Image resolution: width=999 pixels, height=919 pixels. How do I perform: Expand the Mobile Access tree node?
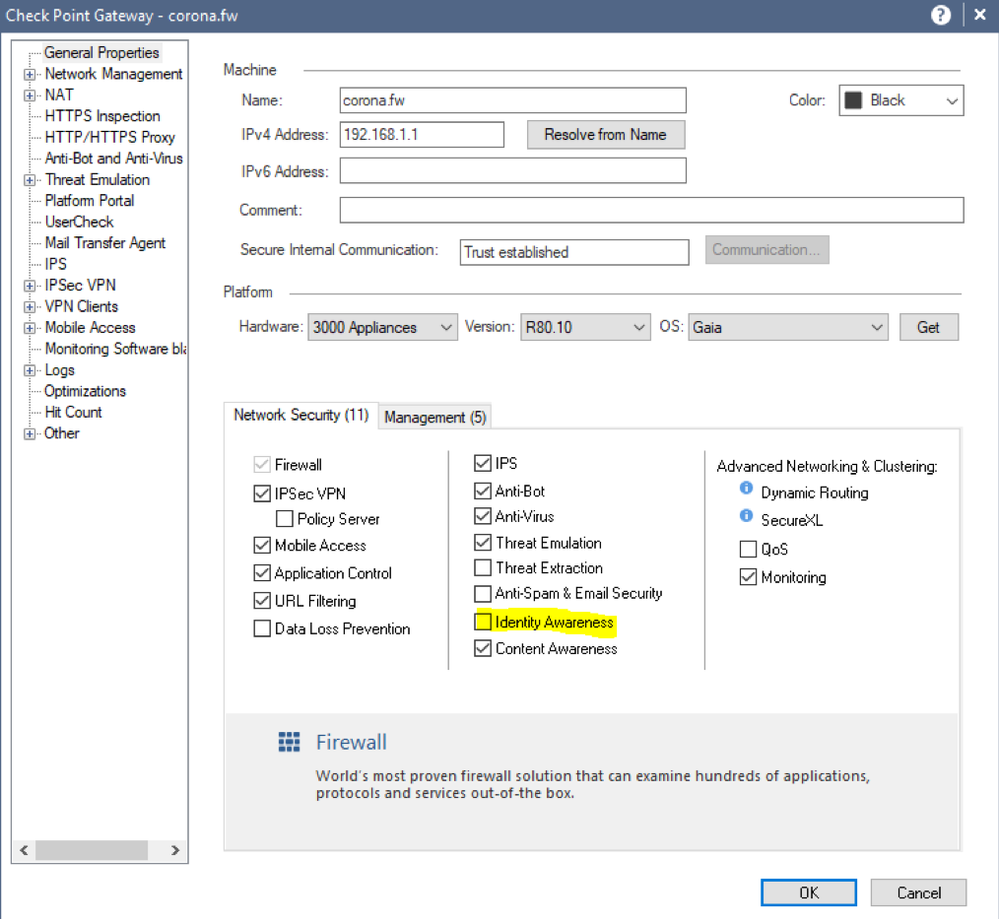click(x=29, y=328)
